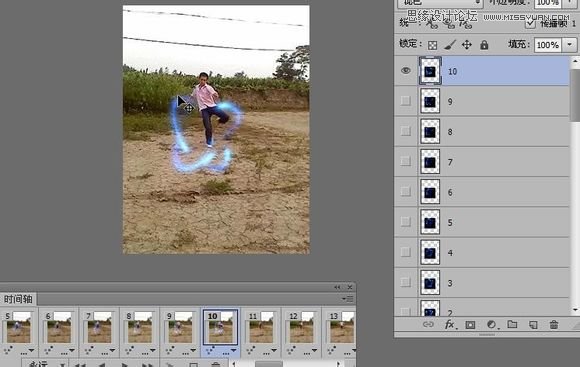Click disposal method icon under frame 5
The width and height of the screenshot is (580, 367).
point(8,350)
